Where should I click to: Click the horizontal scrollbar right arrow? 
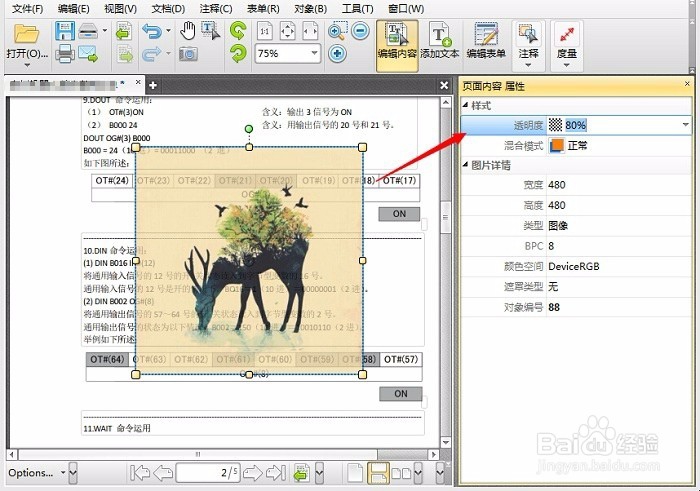click(433, 454)
